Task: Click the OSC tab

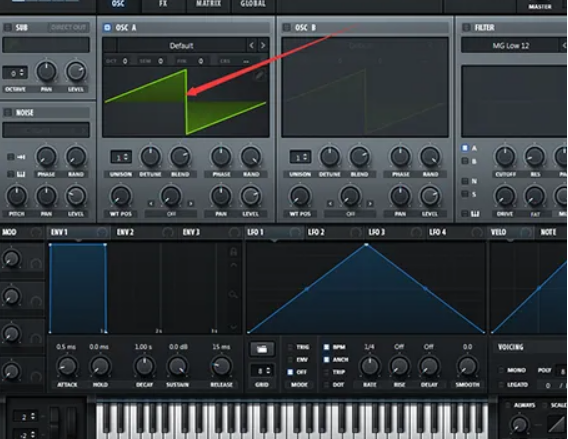Action: (118, 4)
